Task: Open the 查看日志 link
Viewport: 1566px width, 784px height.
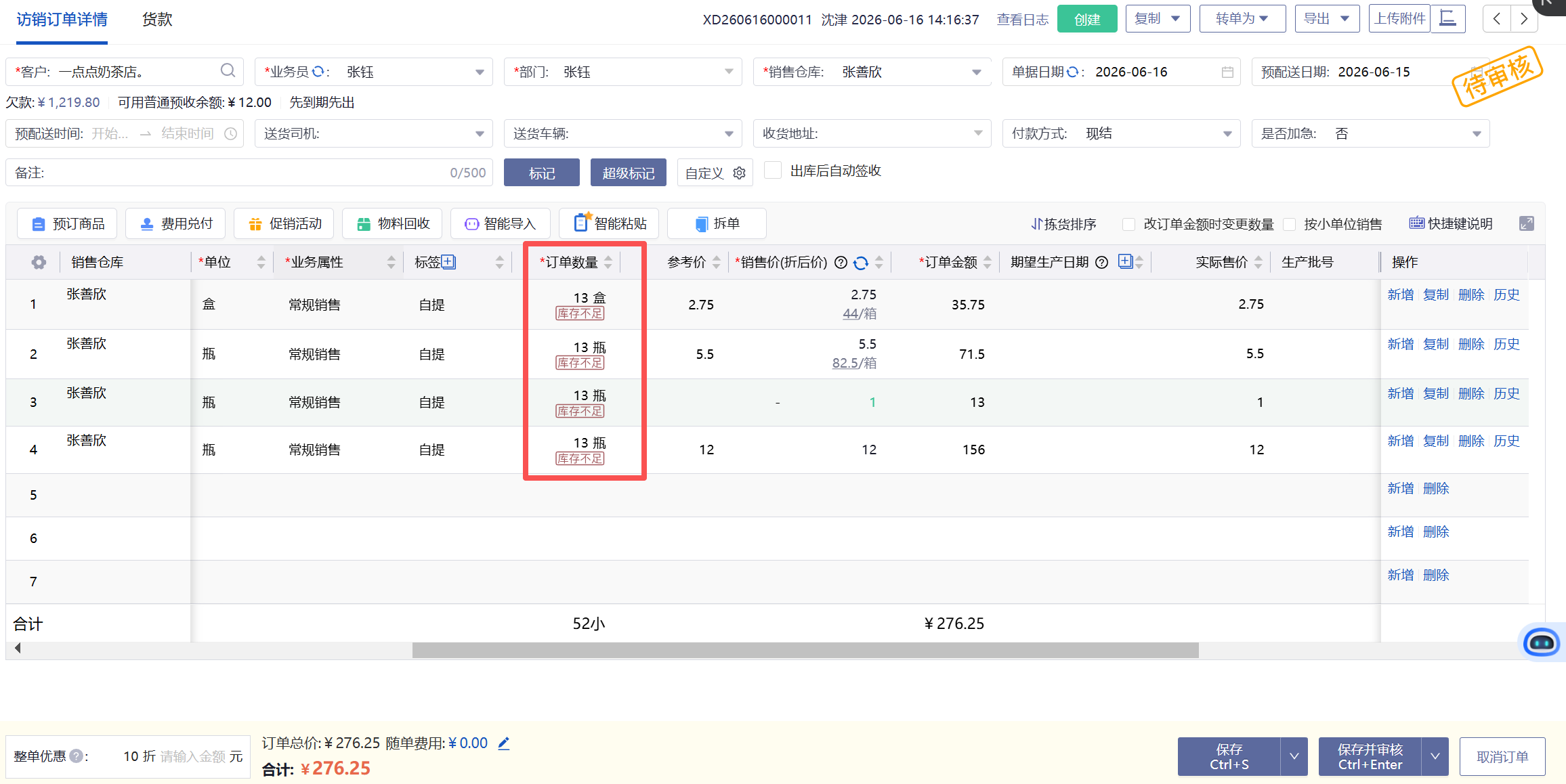Action: click(x=1023, y=20)
